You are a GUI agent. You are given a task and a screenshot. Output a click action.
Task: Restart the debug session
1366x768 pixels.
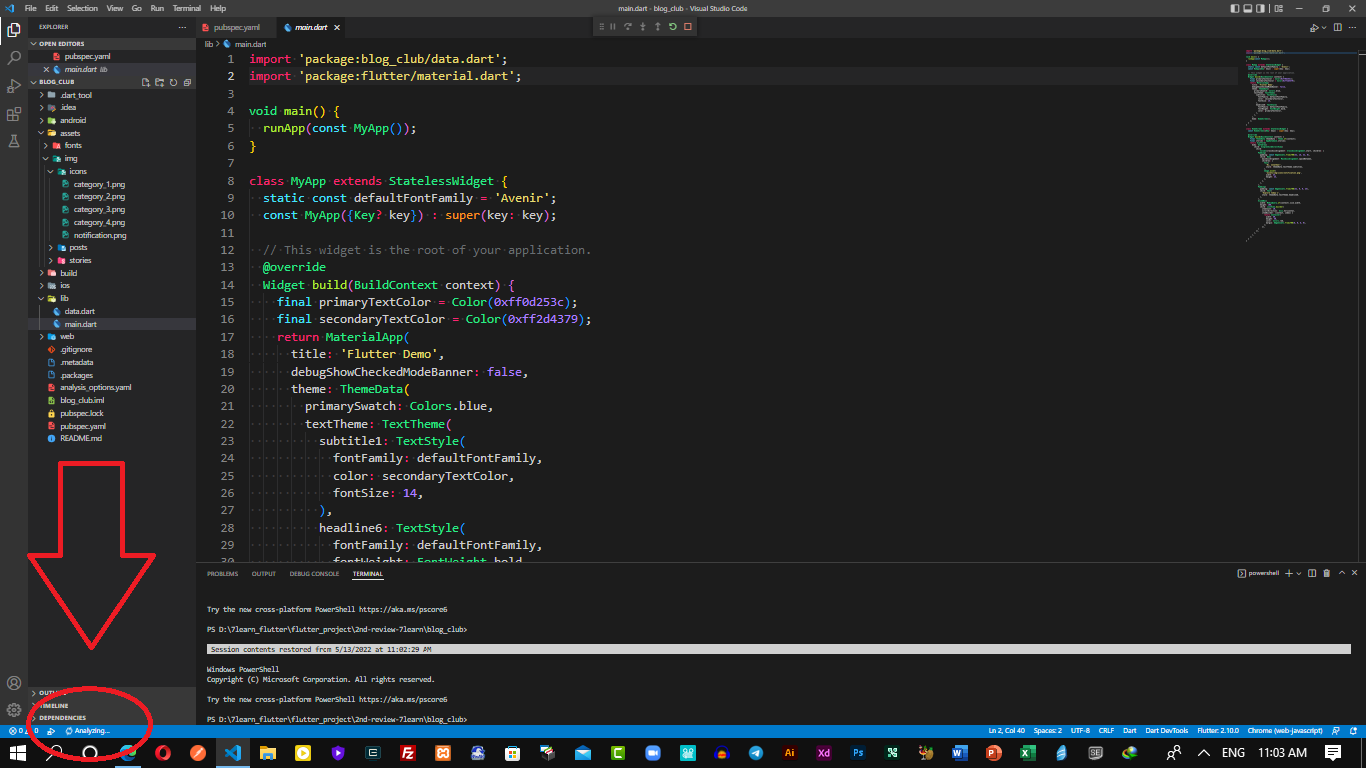pyautogui.click(x=673, y=27)
